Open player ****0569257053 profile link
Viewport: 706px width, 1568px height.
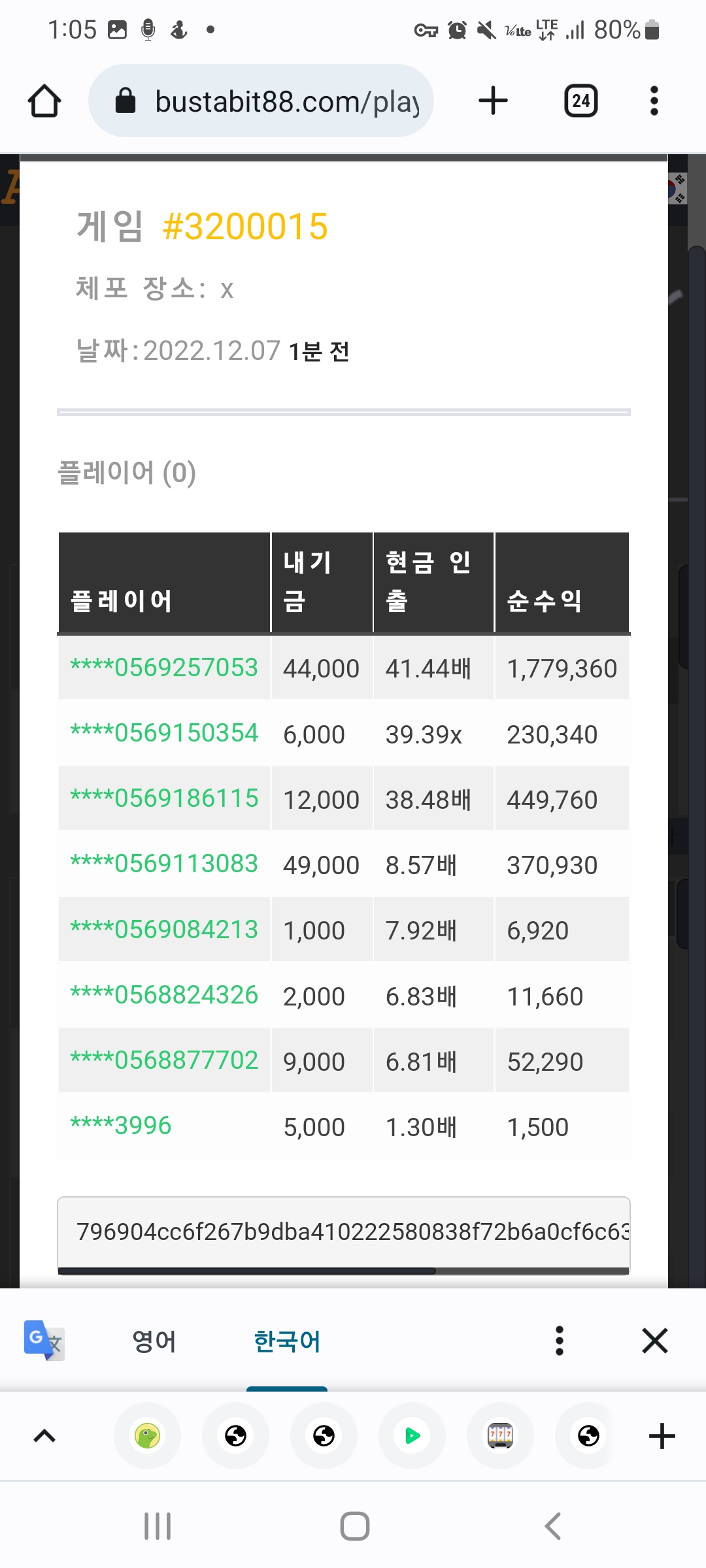[x=164, y=668]
